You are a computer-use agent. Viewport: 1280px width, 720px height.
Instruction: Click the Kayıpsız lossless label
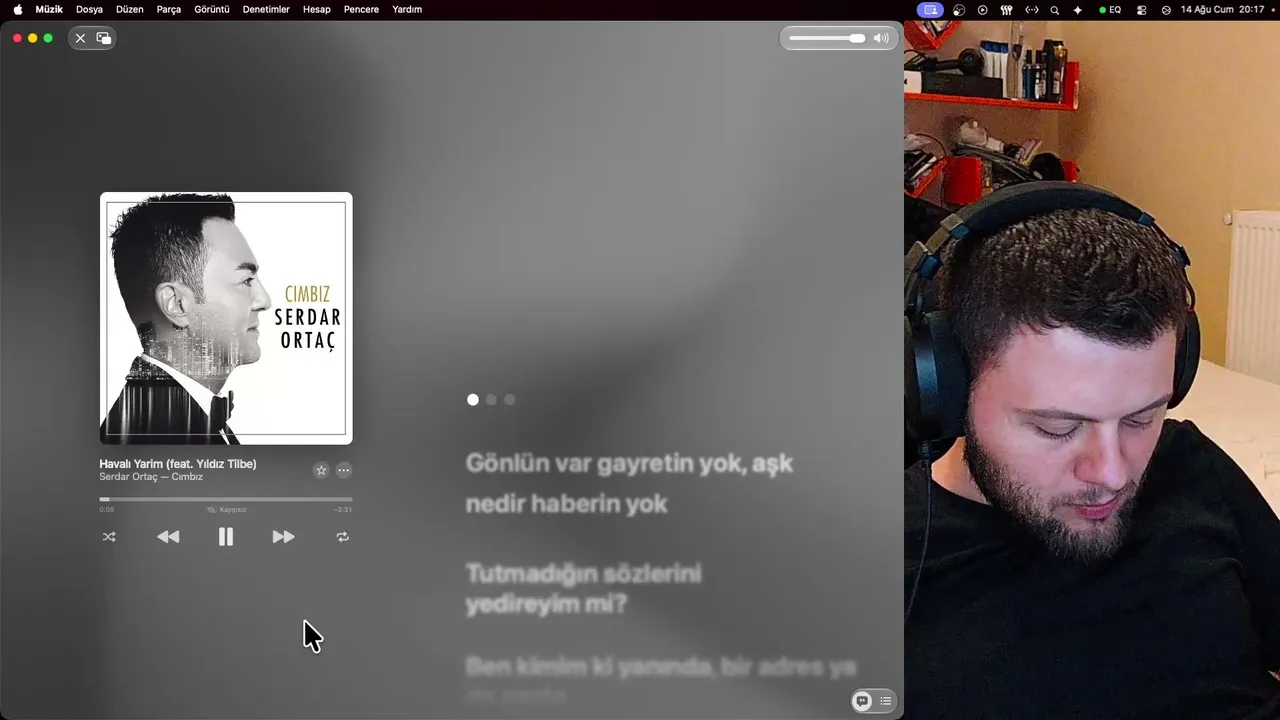coord(227,510)
